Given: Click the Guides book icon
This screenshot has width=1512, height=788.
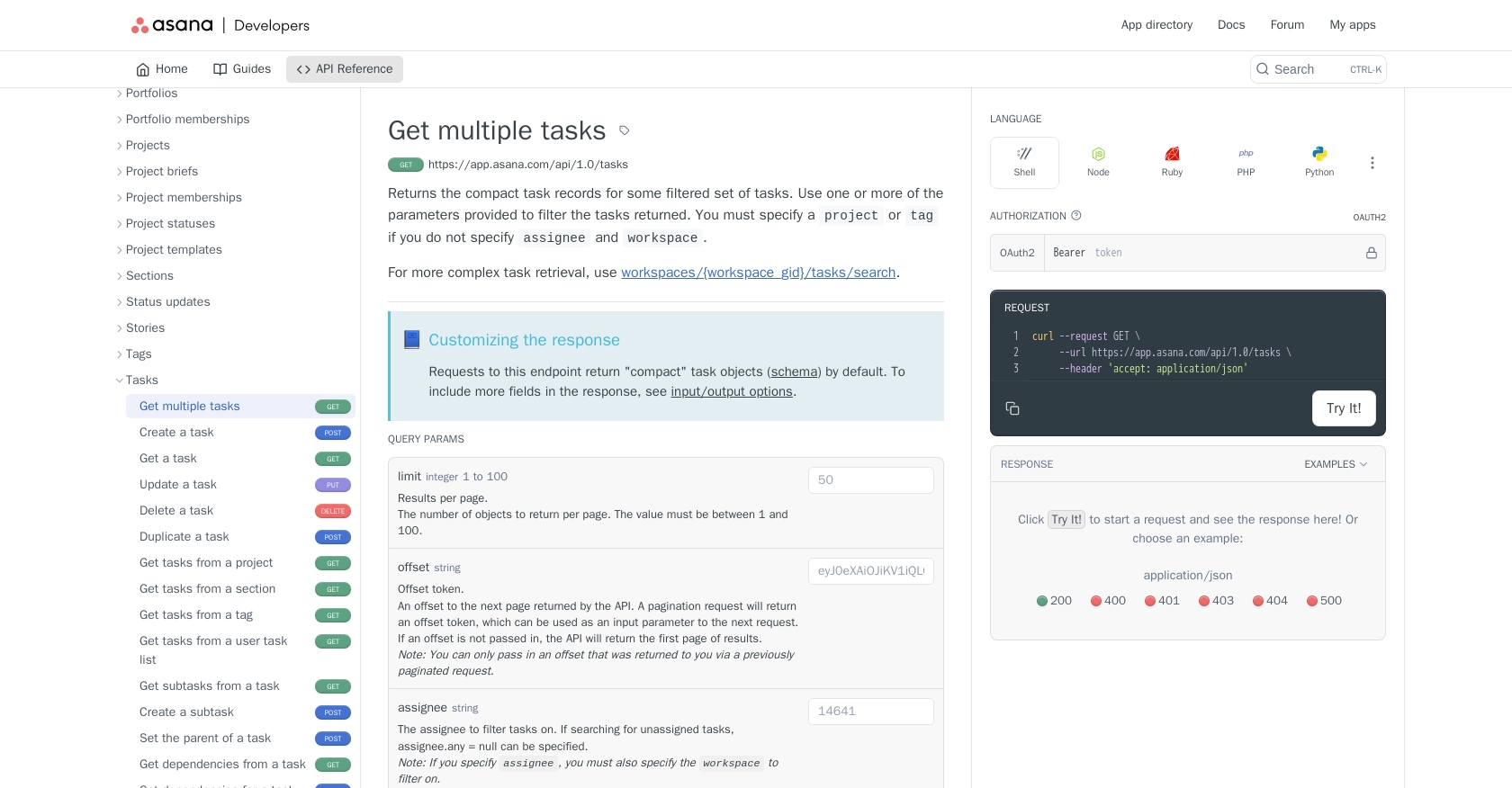Looking at the screenshot, I should (220, 69).
